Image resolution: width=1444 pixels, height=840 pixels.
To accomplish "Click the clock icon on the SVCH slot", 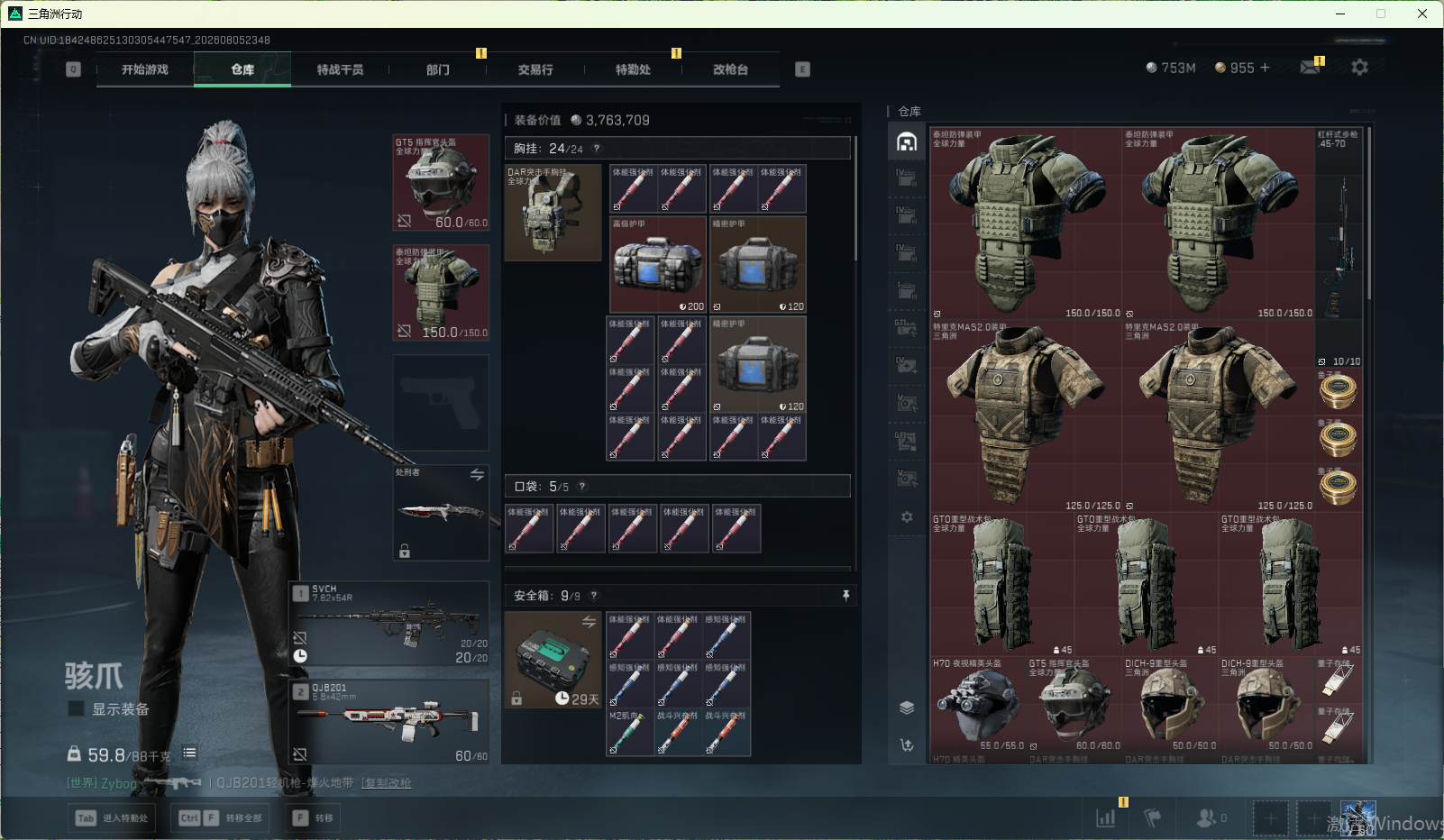I will [x=300, y=656].
